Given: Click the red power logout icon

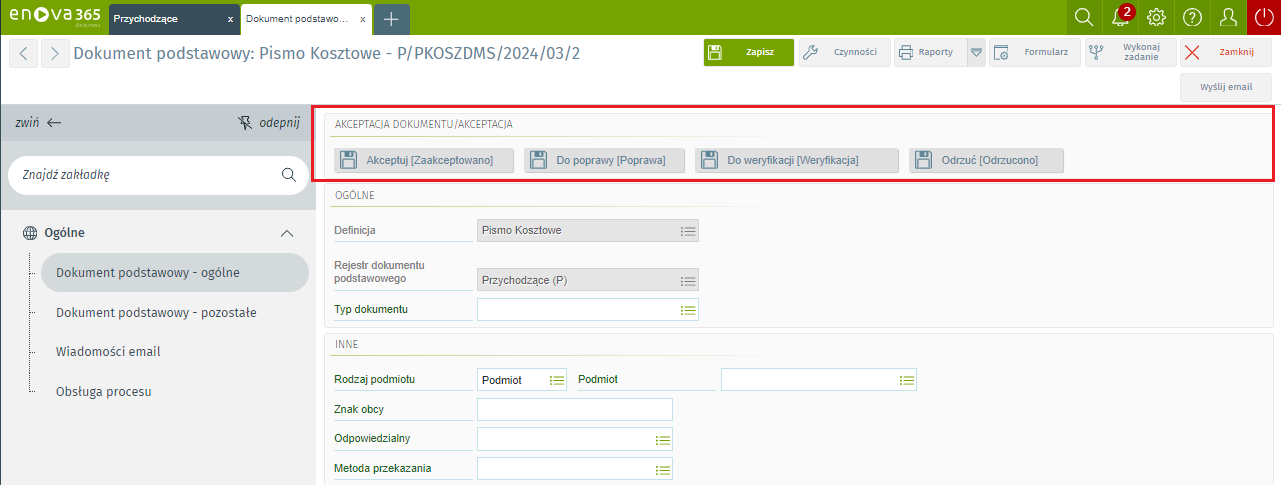Looking at the screenshot, I should pyautogui.click(x=1263, y=17).
